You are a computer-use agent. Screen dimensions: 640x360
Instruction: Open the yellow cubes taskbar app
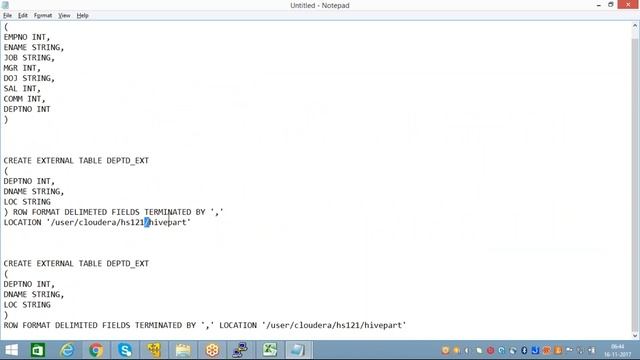(154, 350)
